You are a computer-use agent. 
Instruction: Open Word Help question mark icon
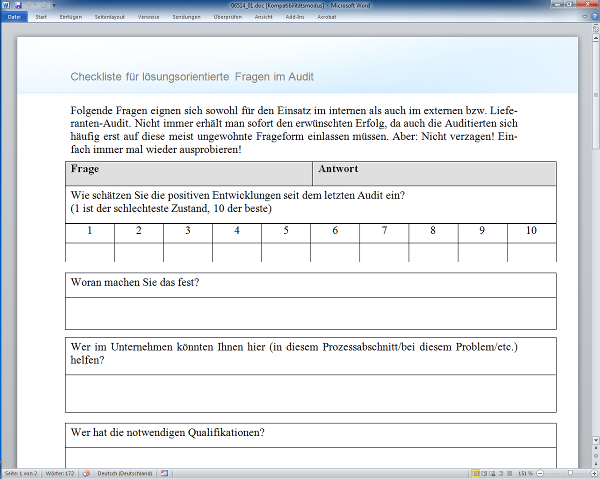(593, 17)
